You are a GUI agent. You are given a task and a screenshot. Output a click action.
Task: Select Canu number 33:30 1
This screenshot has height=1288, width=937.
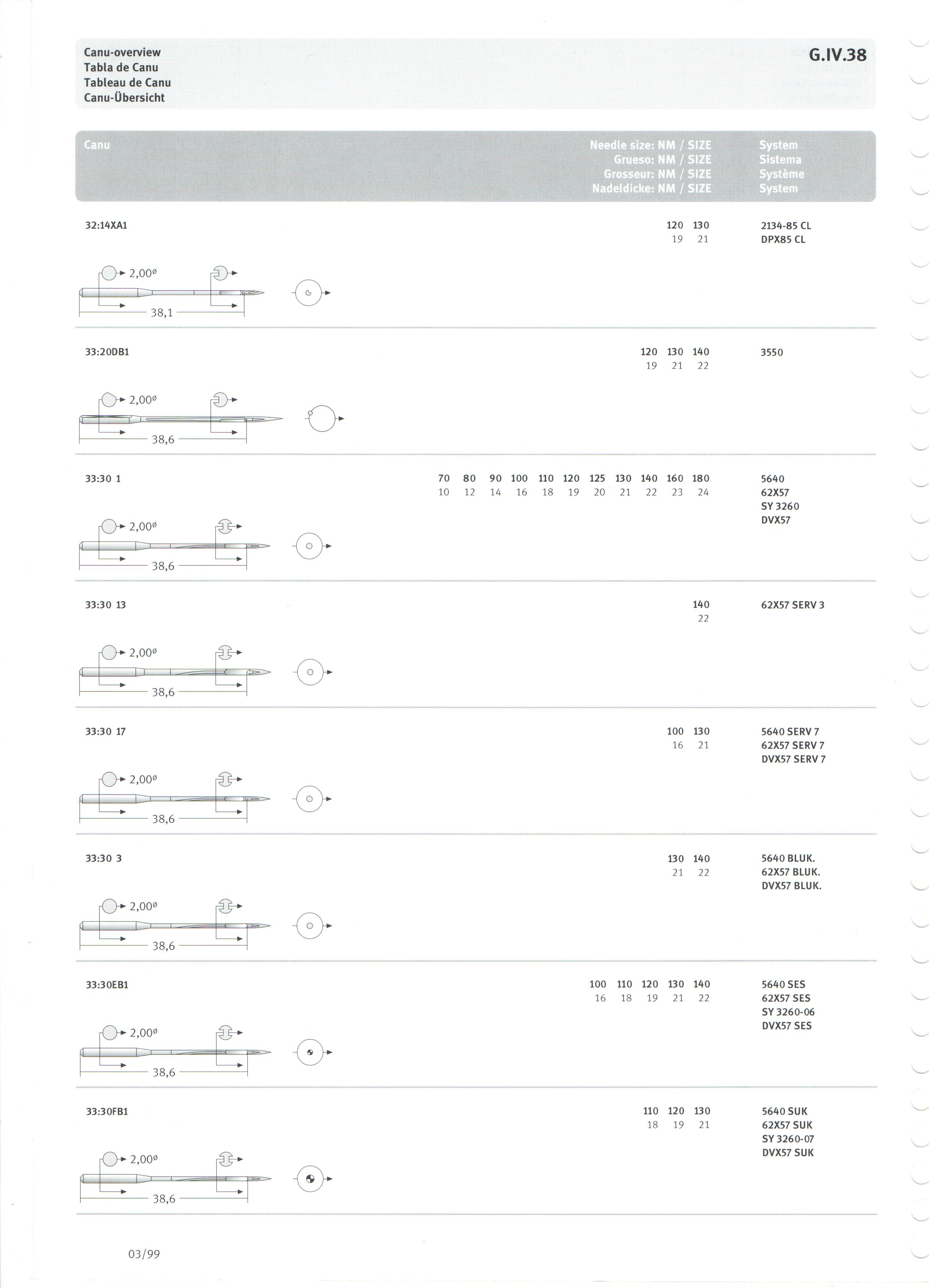pyautogui.click(x=103, y=479)
